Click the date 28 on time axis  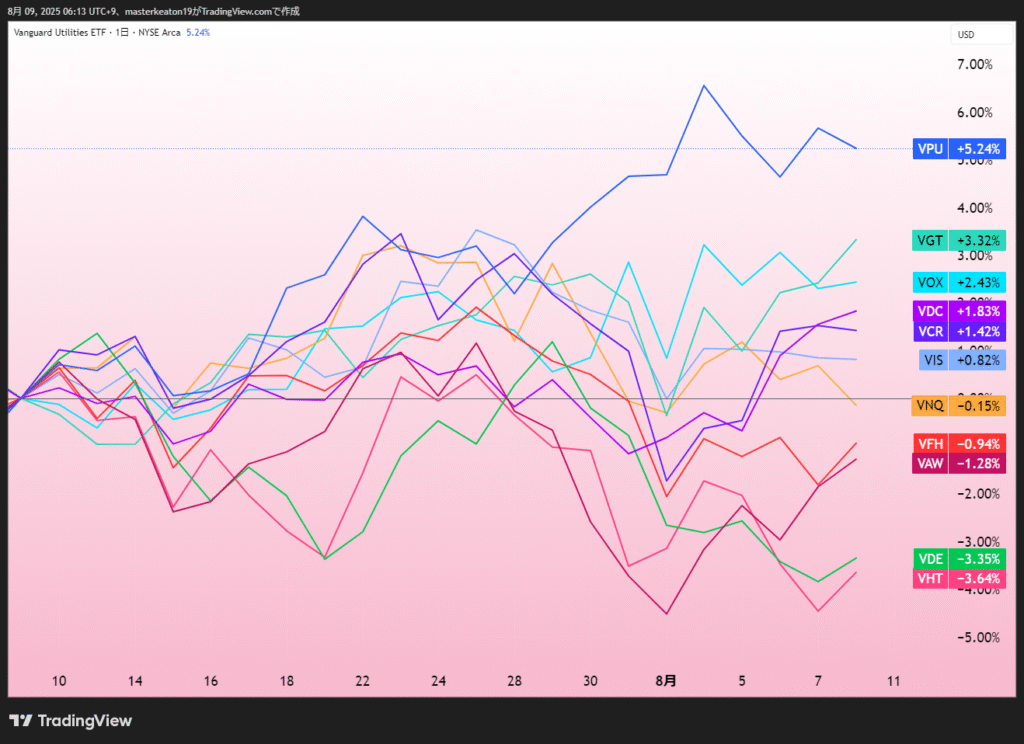click(514, 681)
